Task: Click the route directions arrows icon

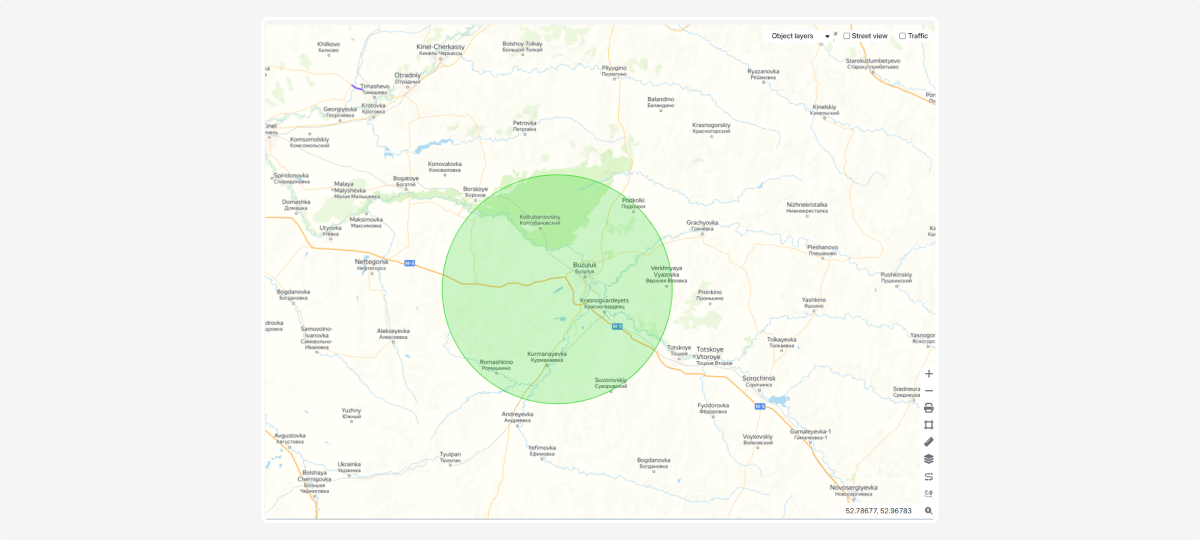Action: [x=928, y=476]
